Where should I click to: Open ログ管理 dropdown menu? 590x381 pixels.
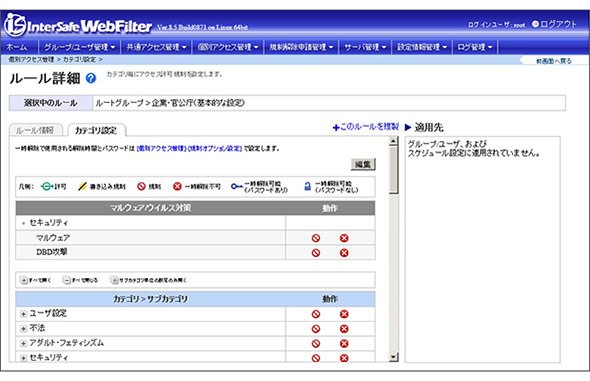click(x=475, y=47)
